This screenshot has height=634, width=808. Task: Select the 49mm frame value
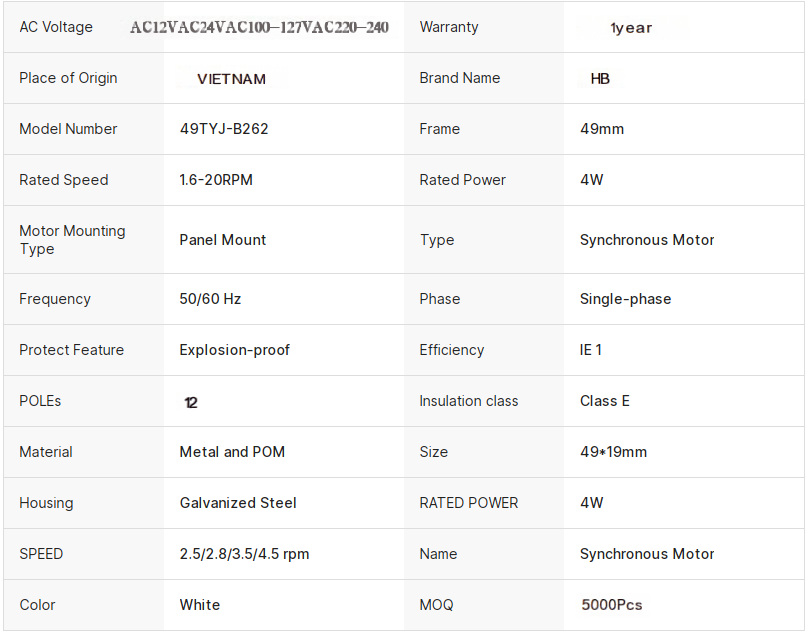pyautogui.click(x=602, y=129)
